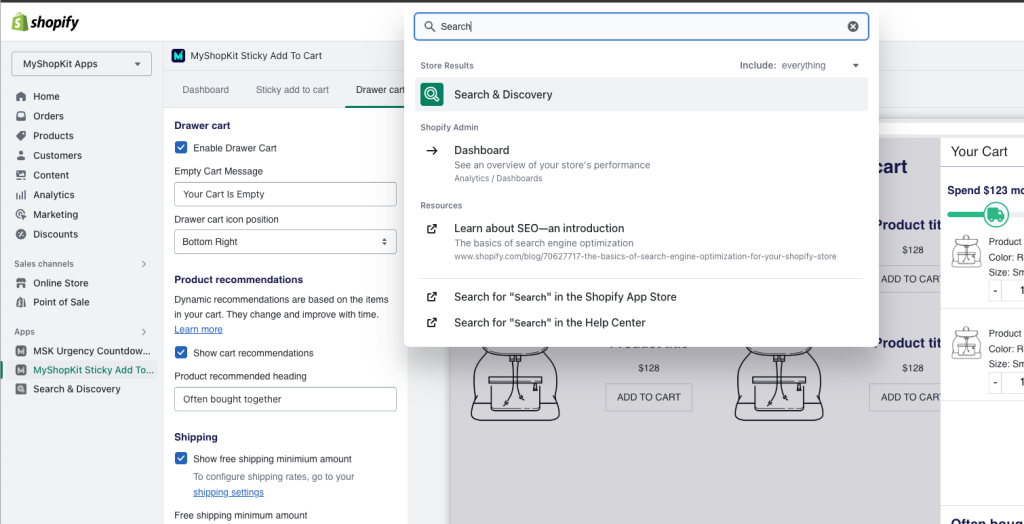Expand the Sales channels section chevron
1024x524 pixels.
point(144,264)
